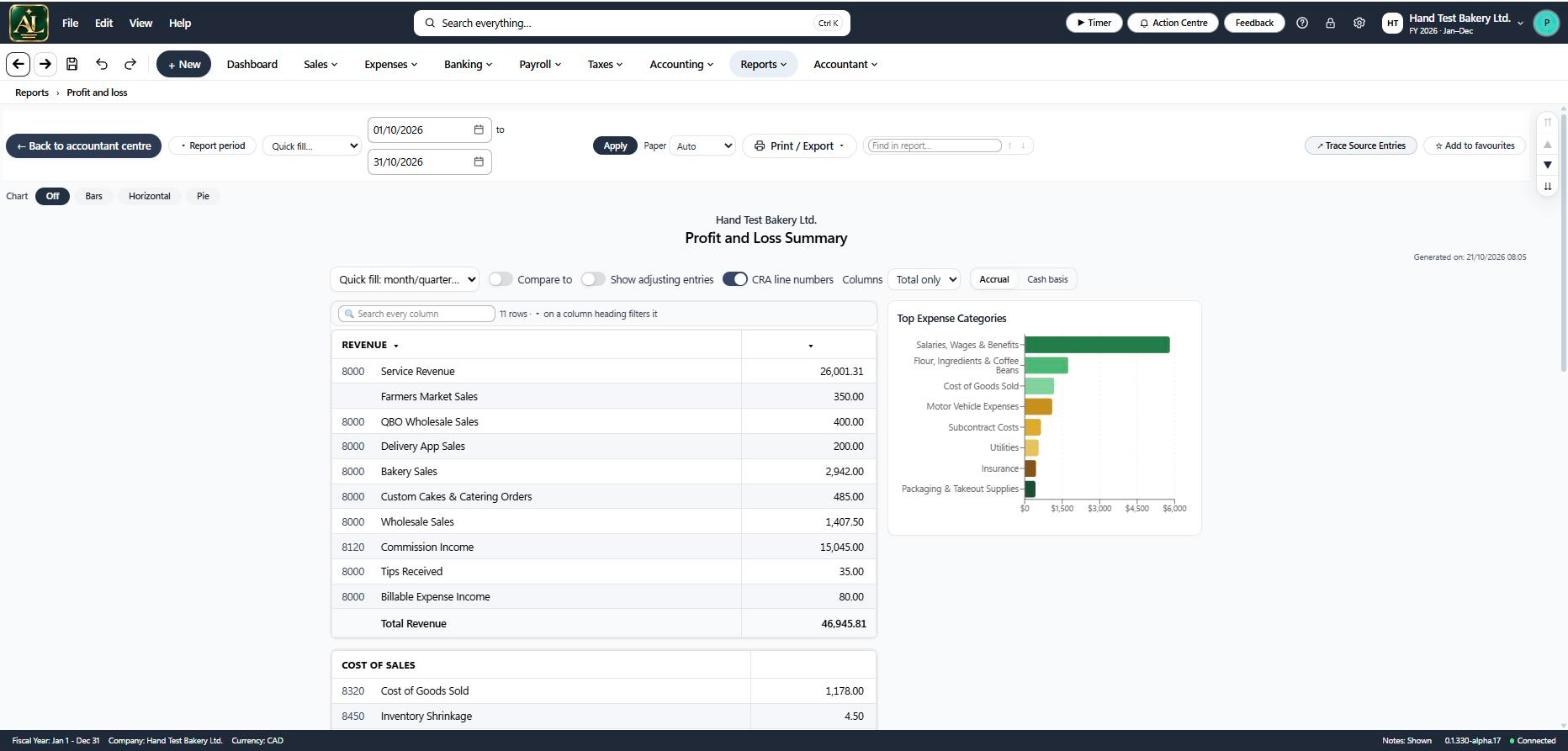The height and width of the screenshot is (751, 1568).
Task: Set chart mode to Off
Action: pyautogui.click(x=52, y=196)
